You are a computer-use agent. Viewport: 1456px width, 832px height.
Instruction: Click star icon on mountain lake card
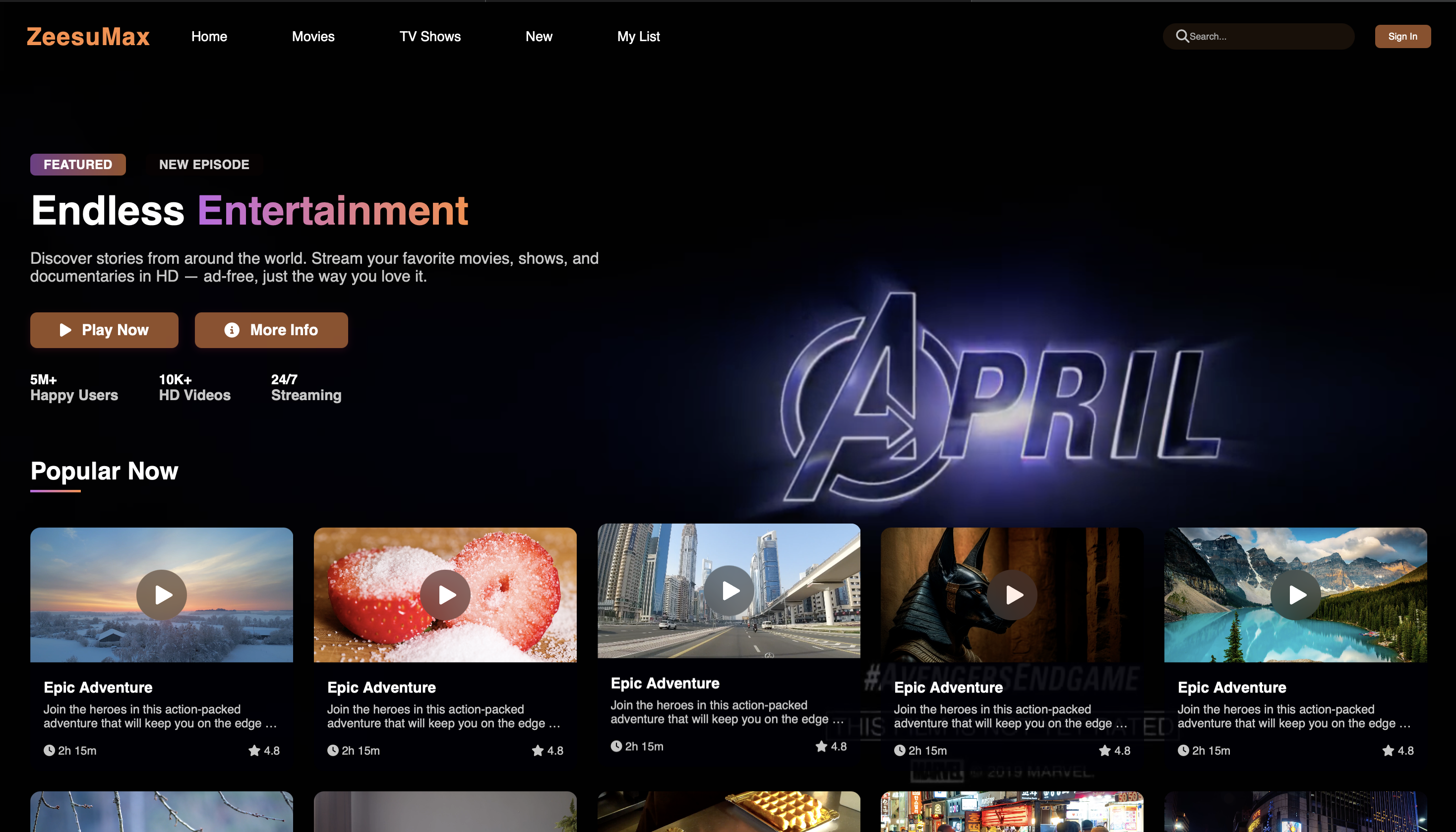[1388, 750]
